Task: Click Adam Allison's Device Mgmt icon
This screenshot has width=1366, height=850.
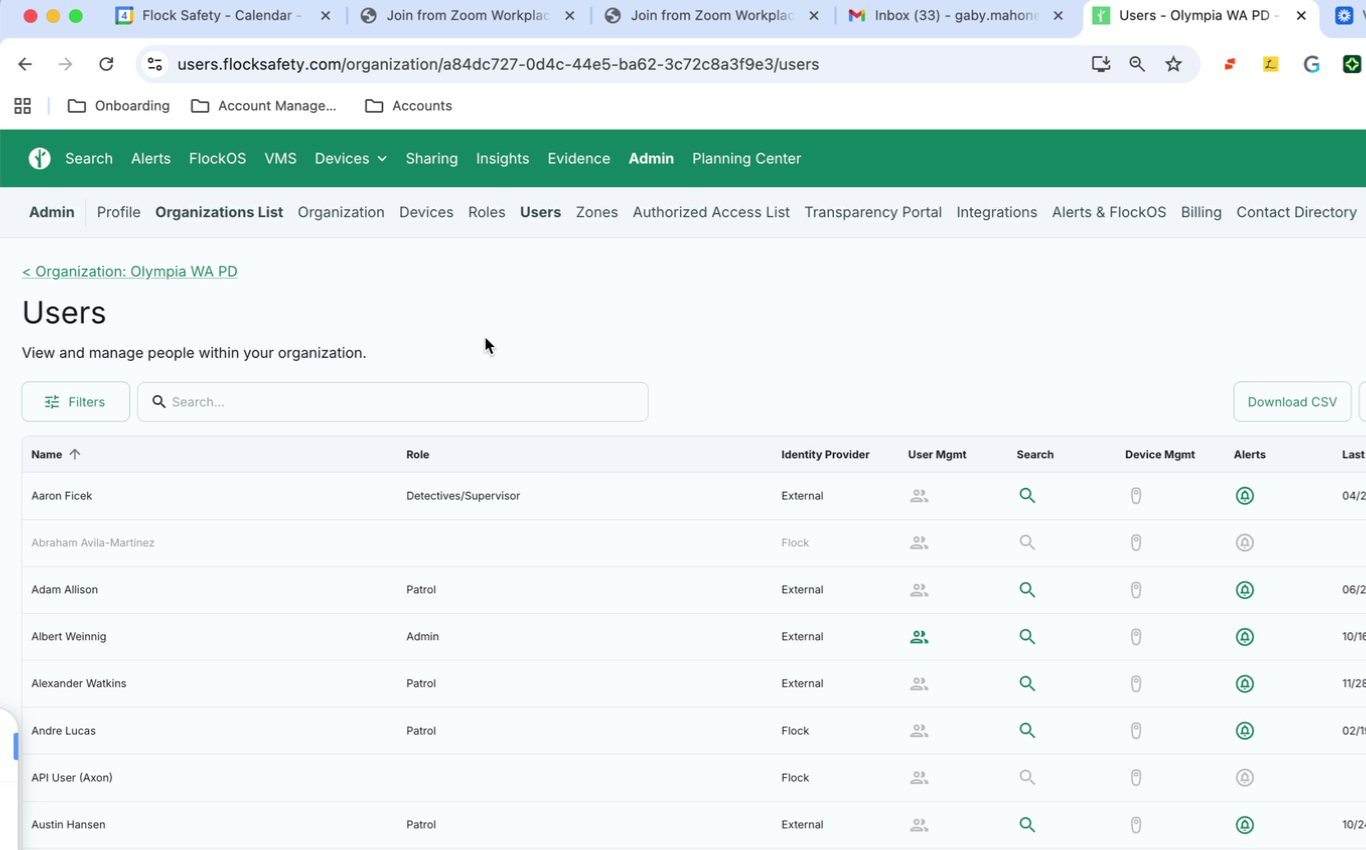Action: (x=1136, y=590)
